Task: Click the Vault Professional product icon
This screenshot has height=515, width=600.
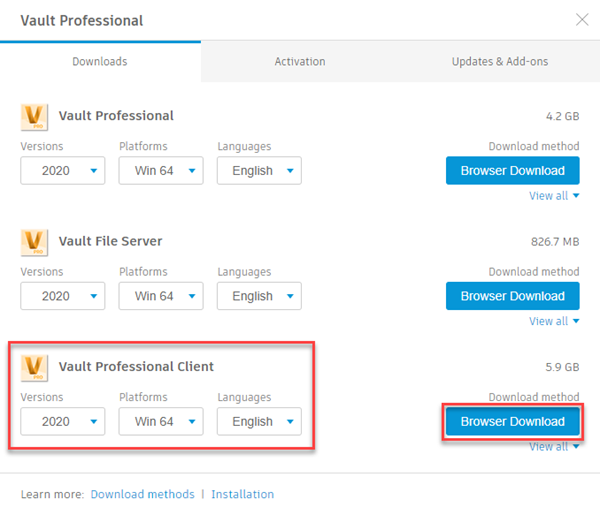Action: point(34,117)
